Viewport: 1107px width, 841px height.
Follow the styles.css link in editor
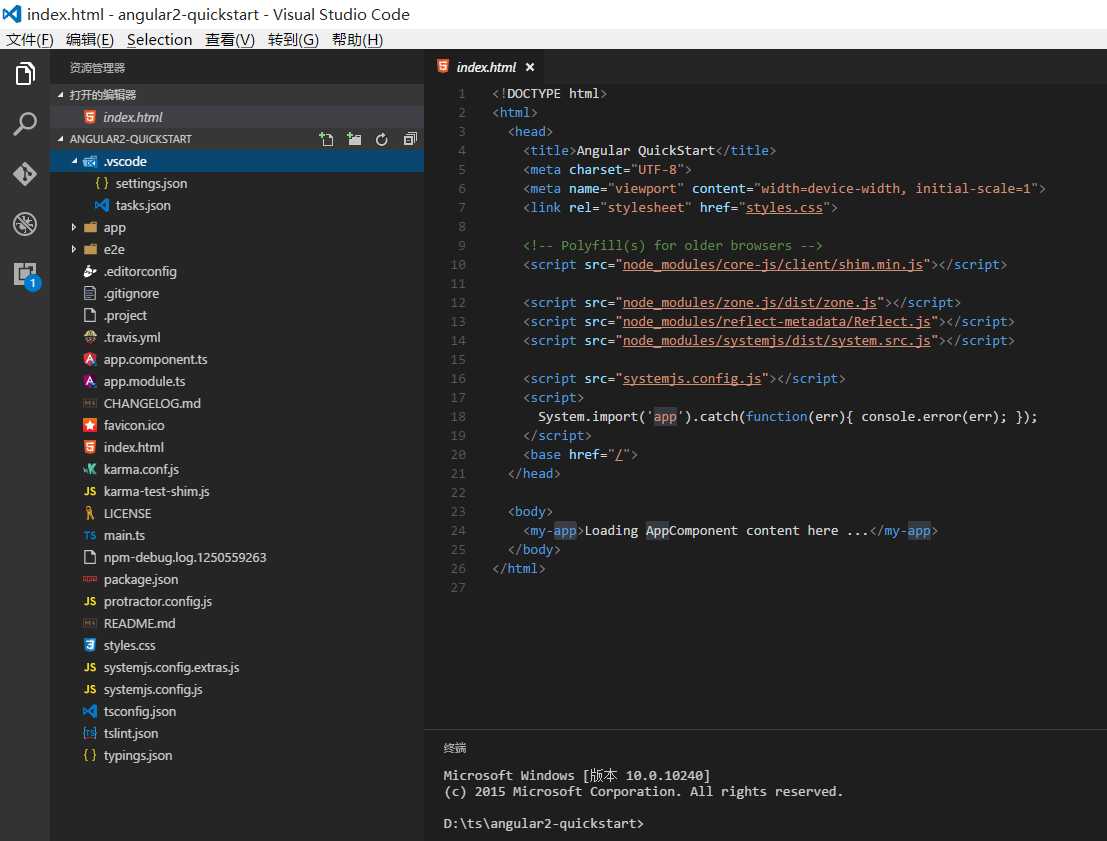(784, 208)
